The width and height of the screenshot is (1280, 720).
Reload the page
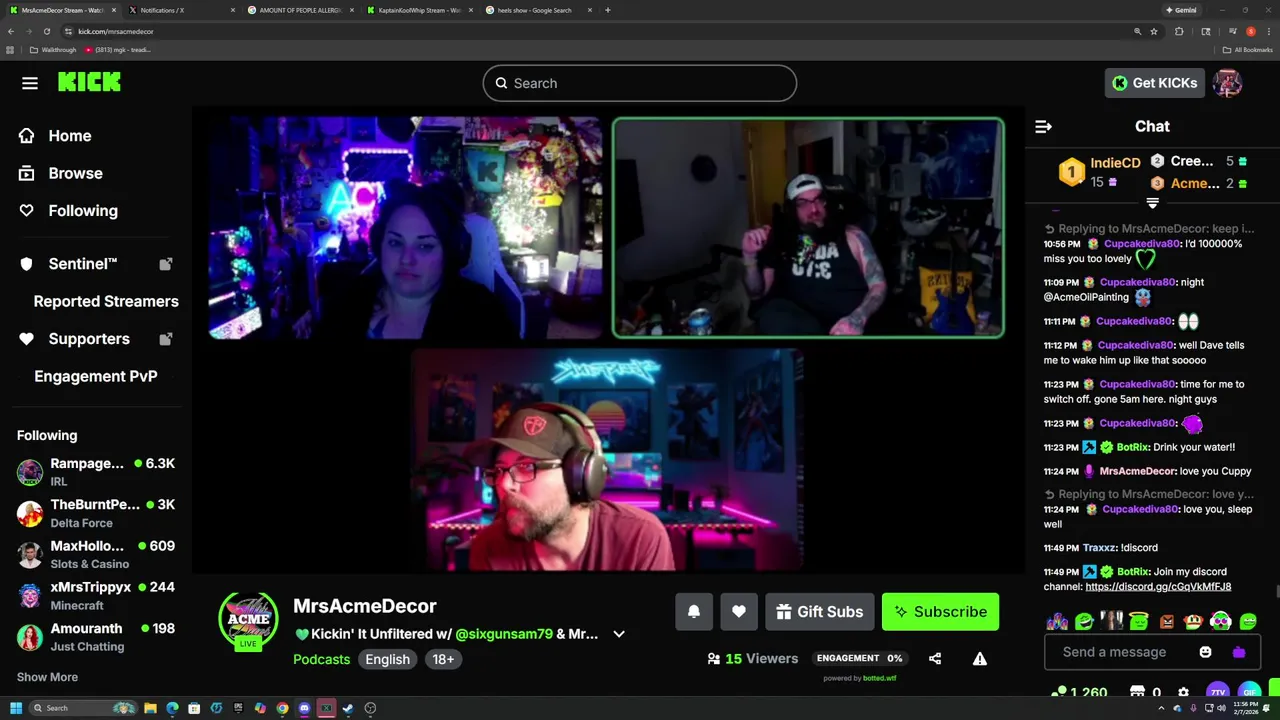46,31
